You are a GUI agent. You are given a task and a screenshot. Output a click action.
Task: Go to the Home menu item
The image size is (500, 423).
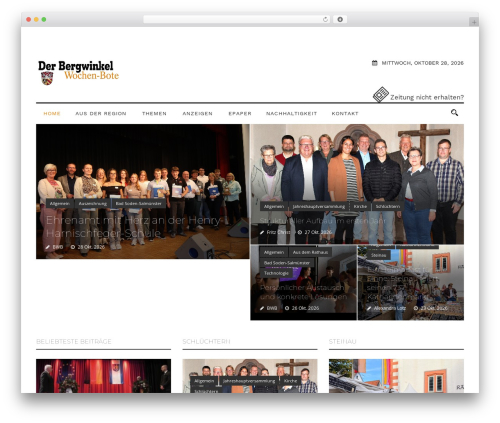pyautogui.click(x=52, y=114)
